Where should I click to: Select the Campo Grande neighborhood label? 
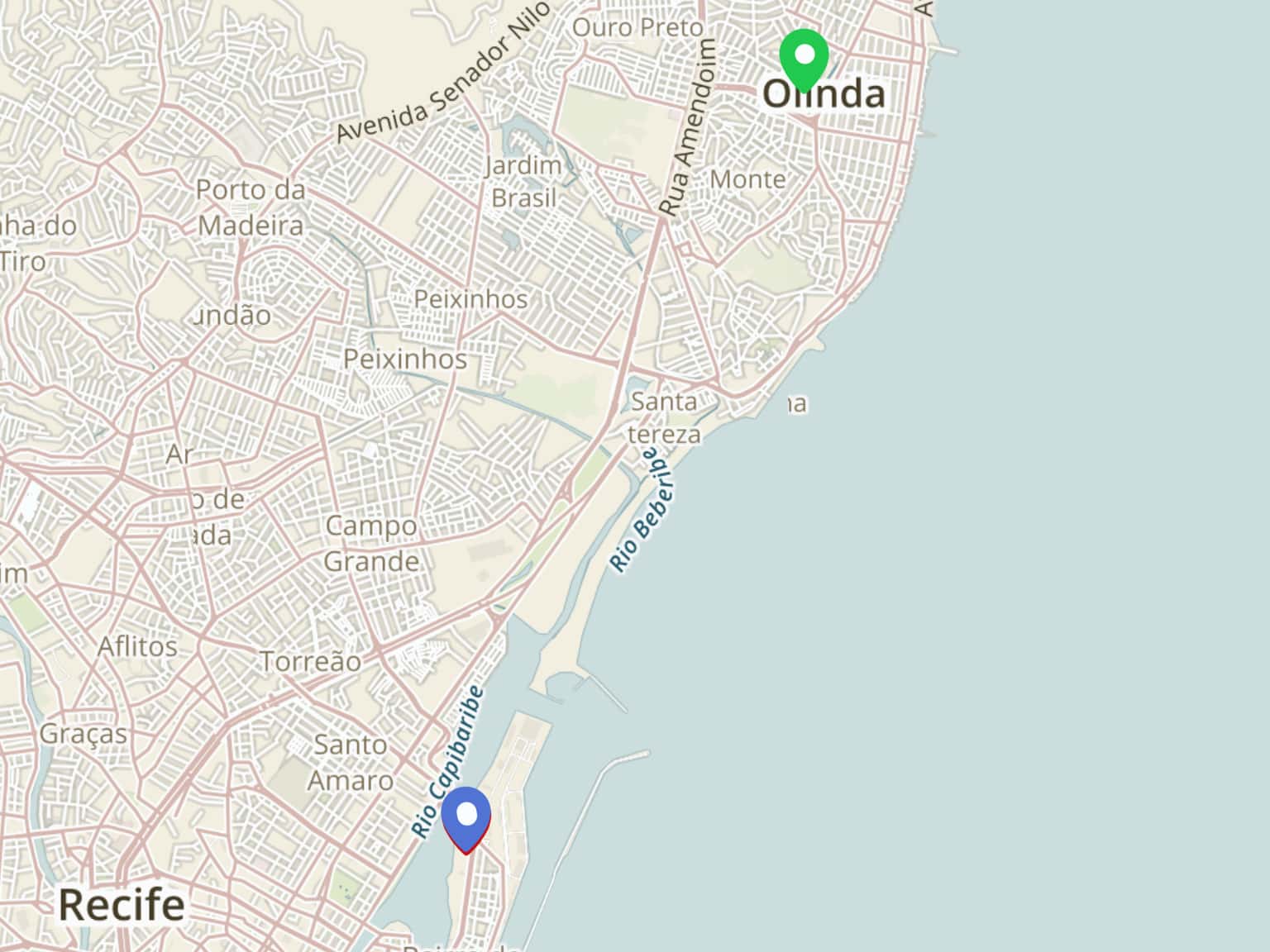(371, 543)
